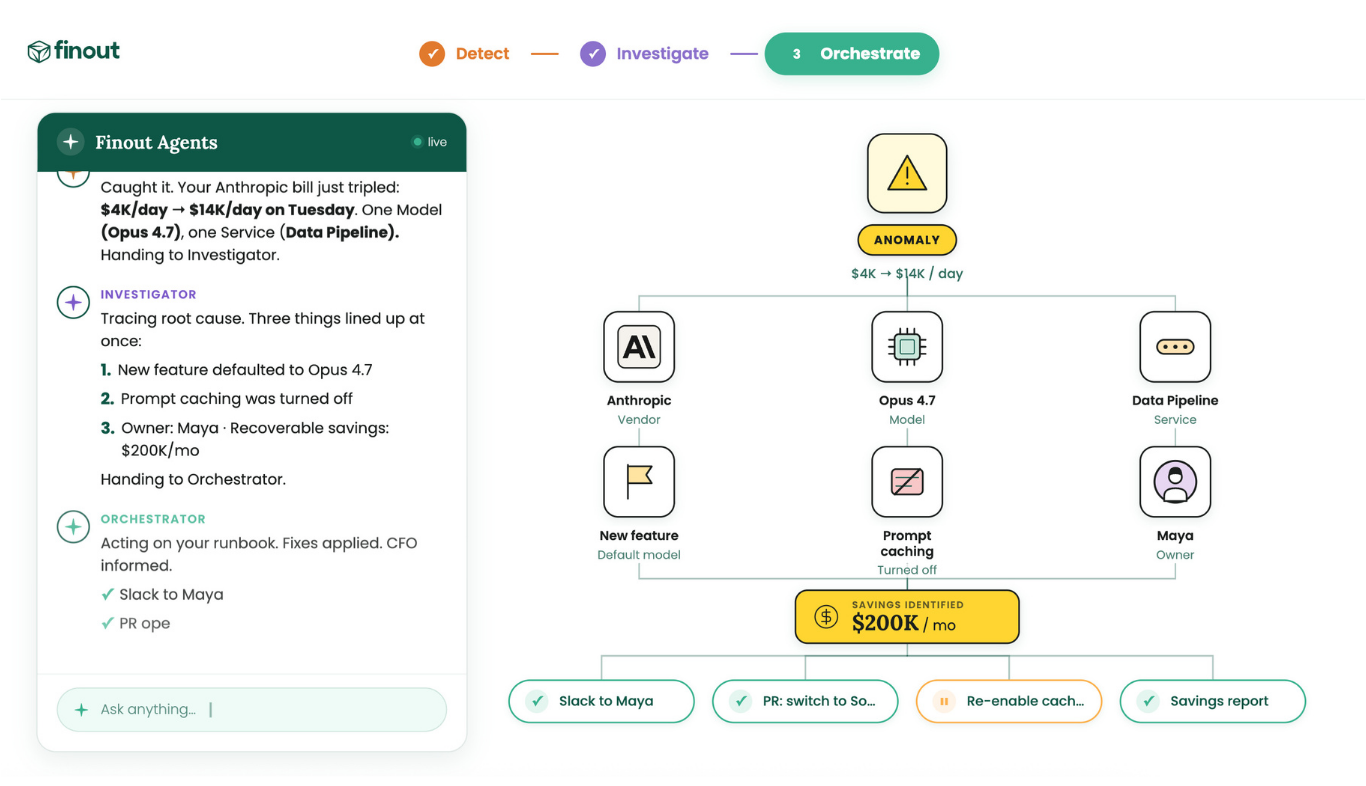Click the PR ope checklist line in chat
The image size is (1366, 786).
click(x=136, y=623)
